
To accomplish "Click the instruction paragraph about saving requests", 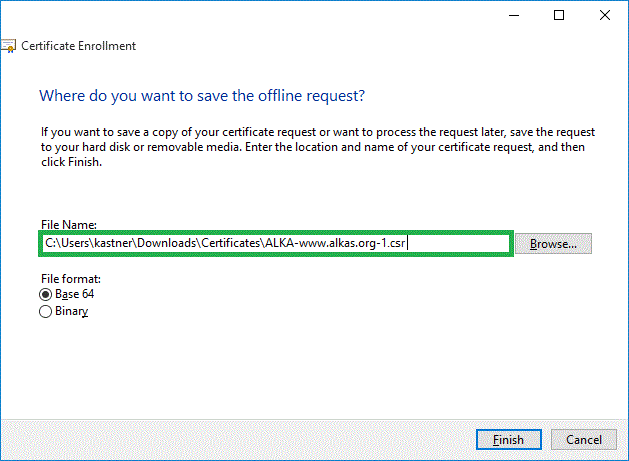I will 312,146.
